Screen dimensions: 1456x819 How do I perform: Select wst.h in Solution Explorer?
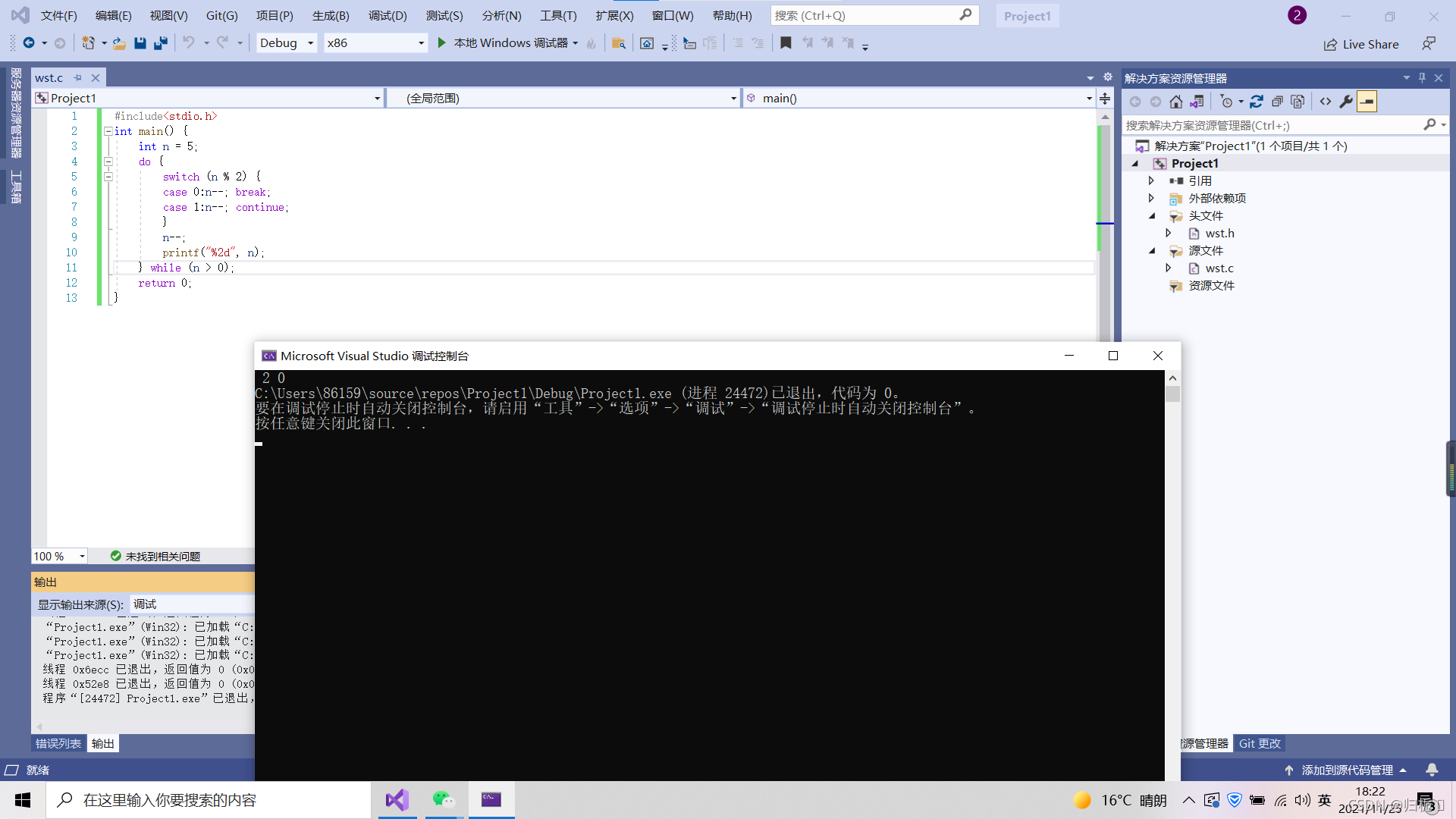click(1219, 234)
